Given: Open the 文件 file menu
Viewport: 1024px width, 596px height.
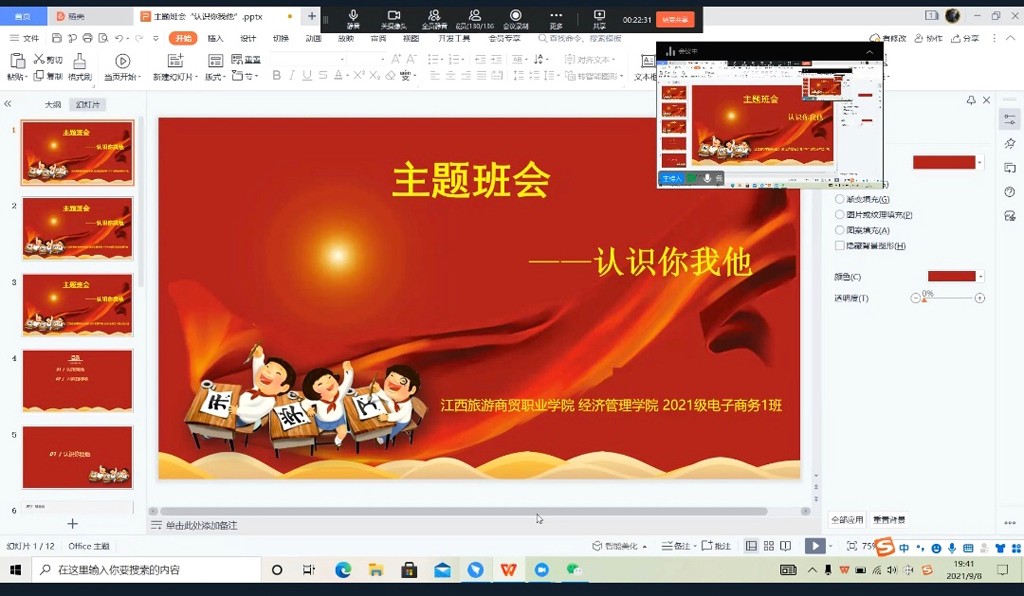Looking at the screenshot, I should 25,38.
